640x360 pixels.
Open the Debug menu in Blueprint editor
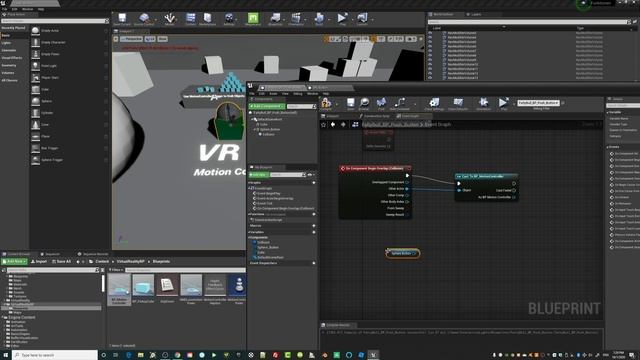click(x=298, y=94)
